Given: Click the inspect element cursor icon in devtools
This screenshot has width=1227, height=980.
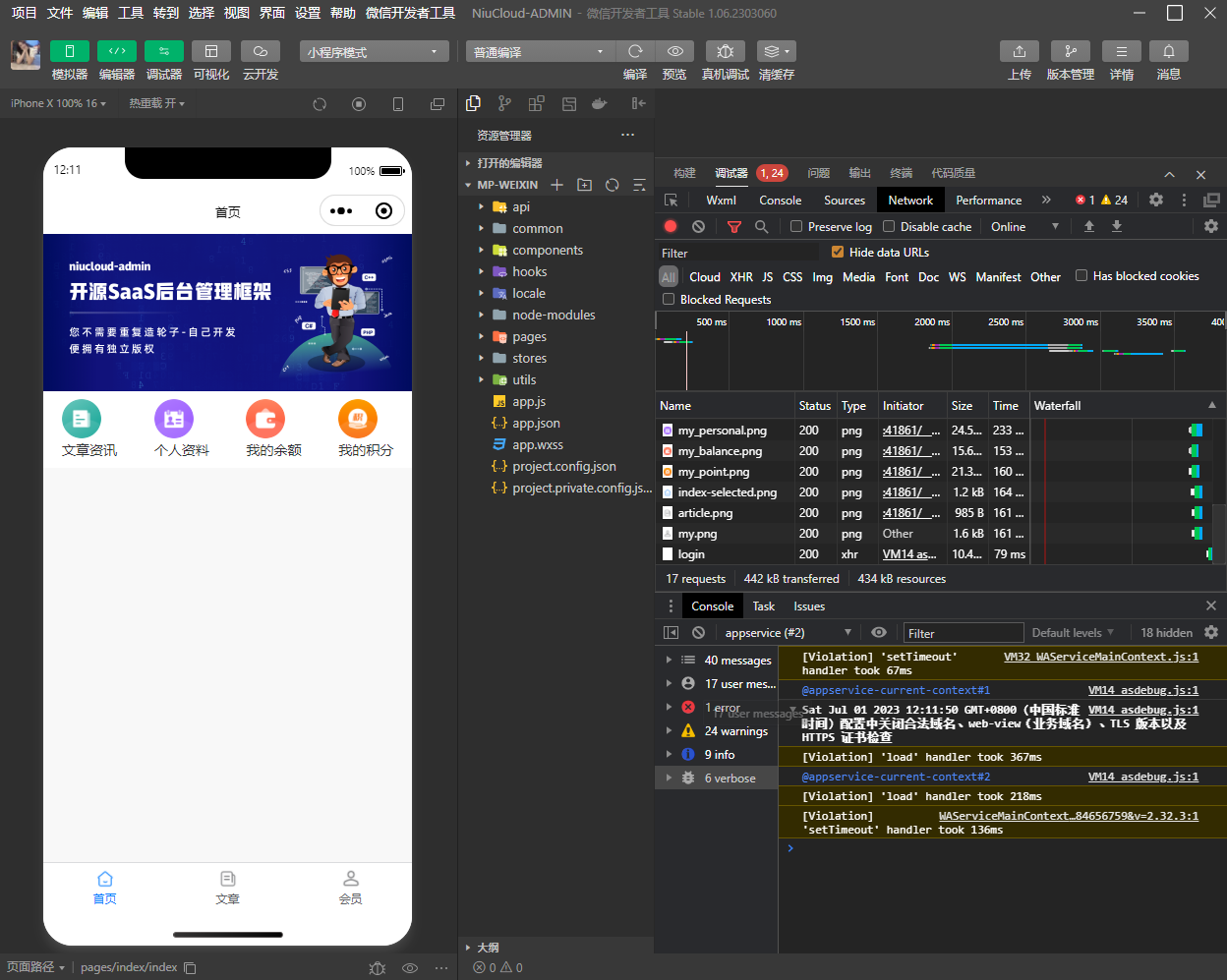Looking at the screenshot, I should tap(671, 200).
